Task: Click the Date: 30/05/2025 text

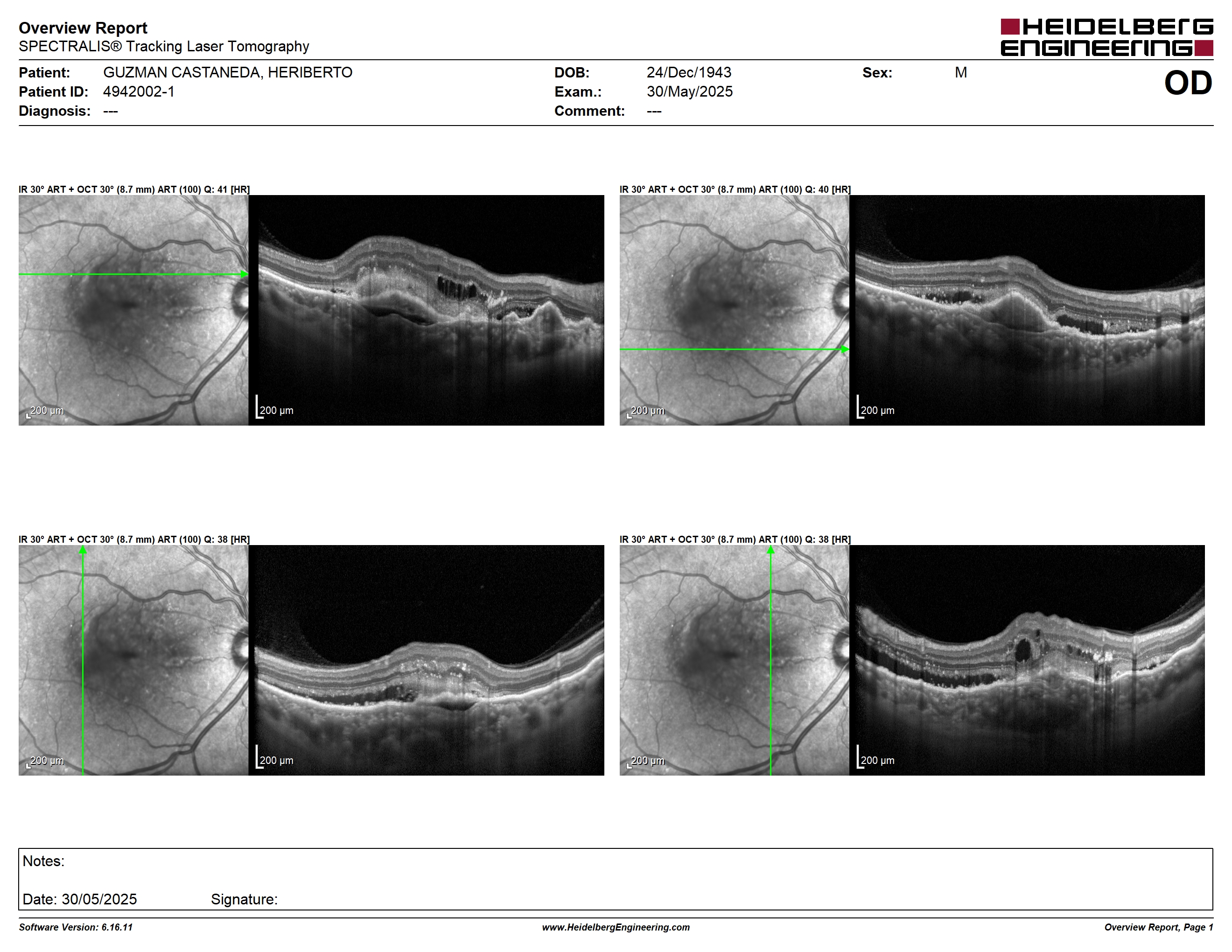Action: coord(79,899)
